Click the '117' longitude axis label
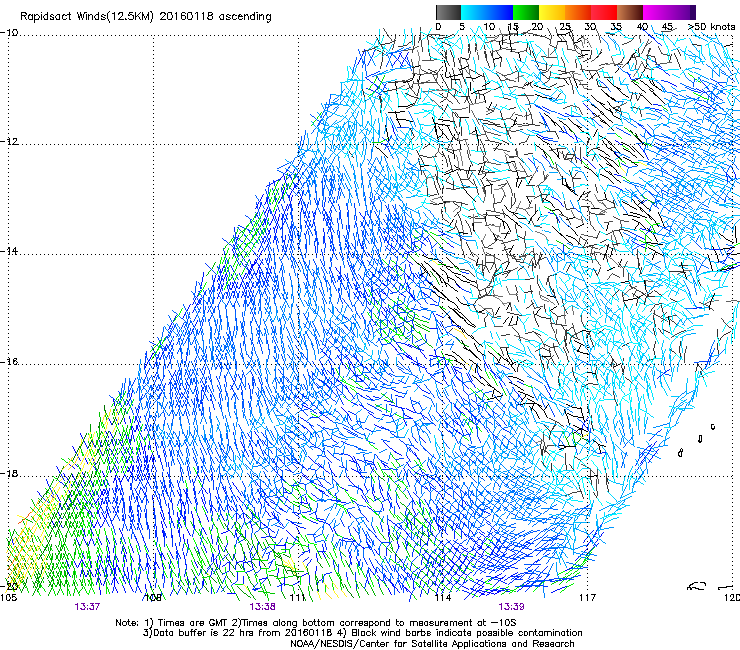The height and width of the screenshot is (650, 740). pyautogui.click(x=588, y=598)
